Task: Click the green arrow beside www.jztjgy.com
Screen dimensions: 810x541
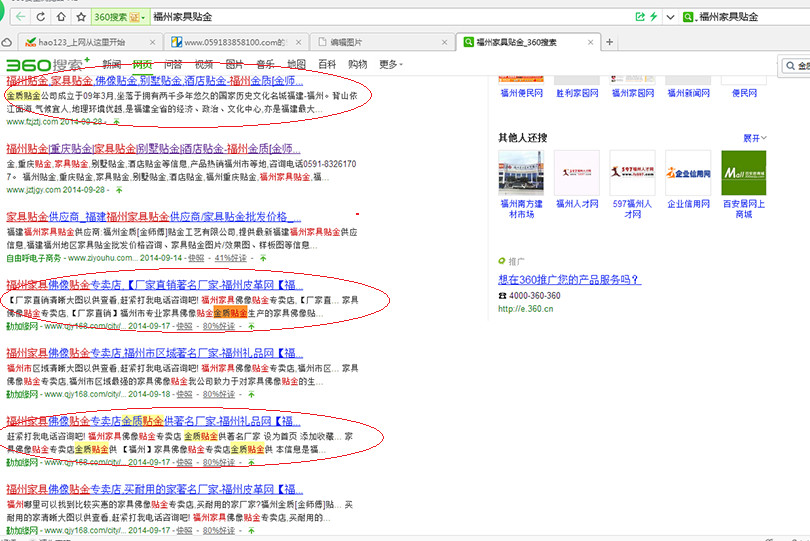Action: pyautogui.click(x=119, y=190)
